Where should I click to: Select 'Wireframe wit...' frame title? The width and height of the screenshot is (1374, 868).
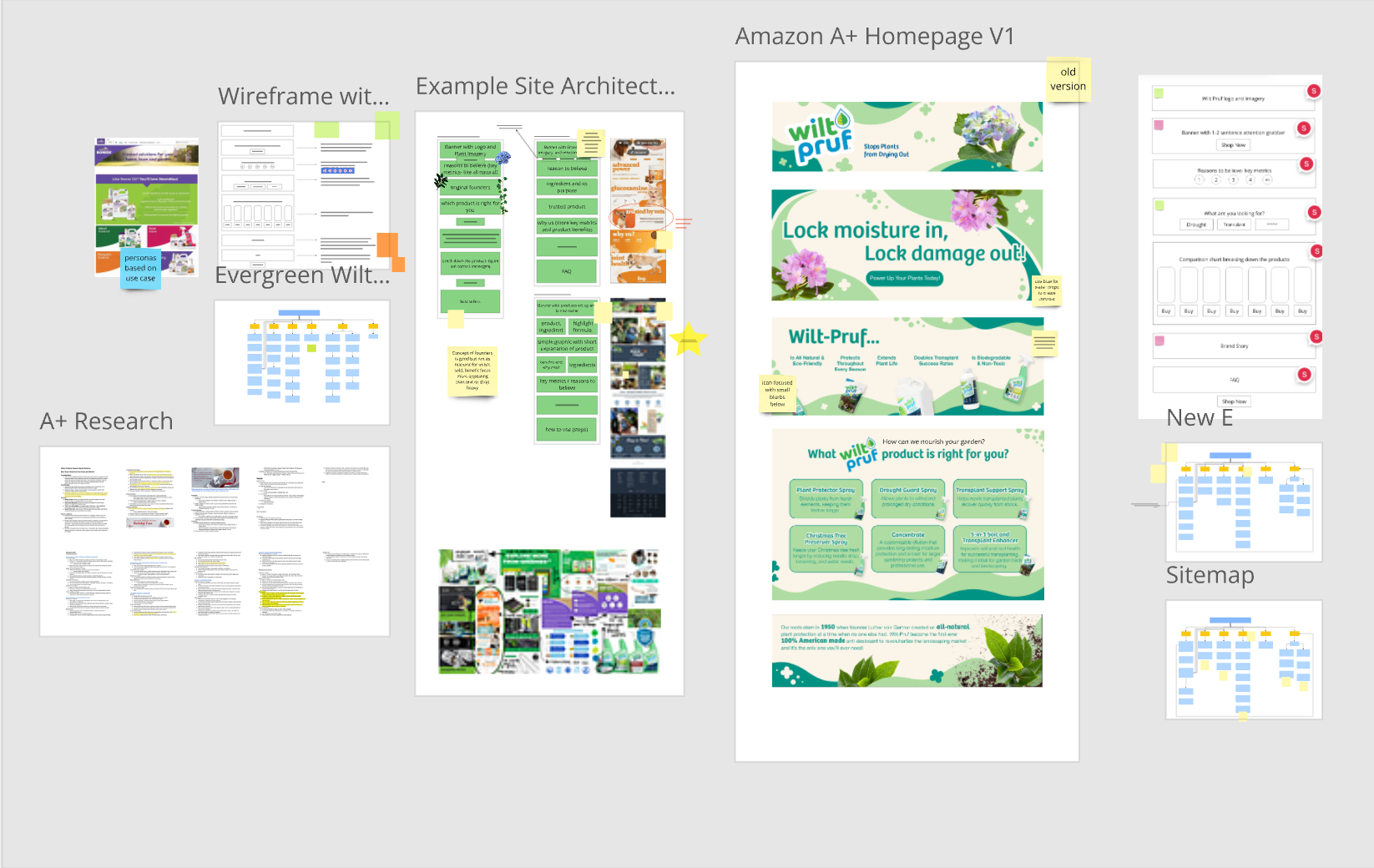(304, 96)
